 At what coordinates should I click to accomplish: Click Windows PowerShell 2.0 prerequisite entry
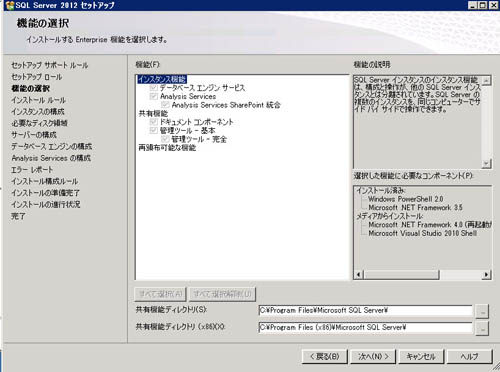click(x=406, y=199)
